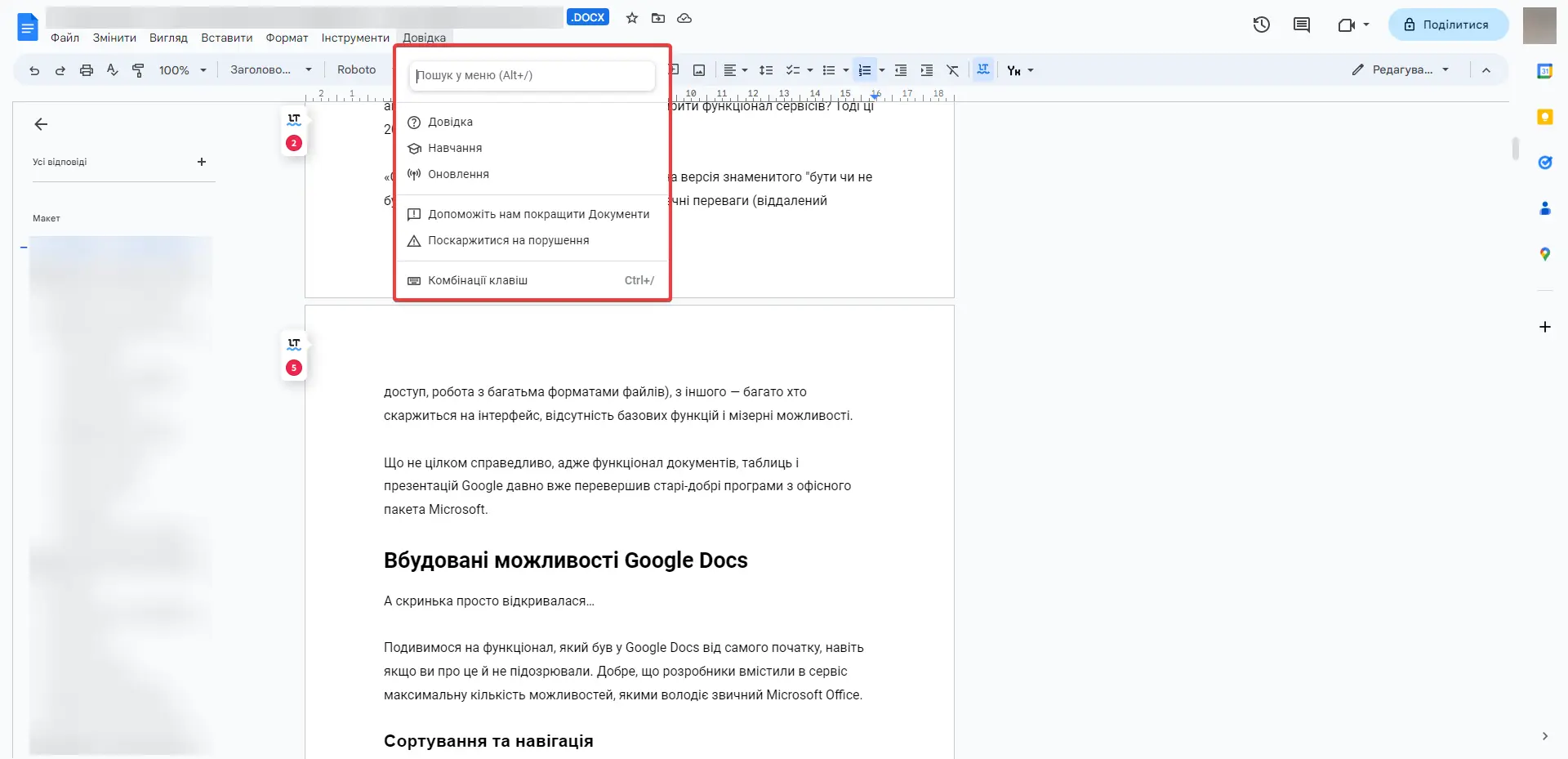Screen dimensions: 1568x759
Task: Start a video call with camera icon
Action: point(1346,25)
